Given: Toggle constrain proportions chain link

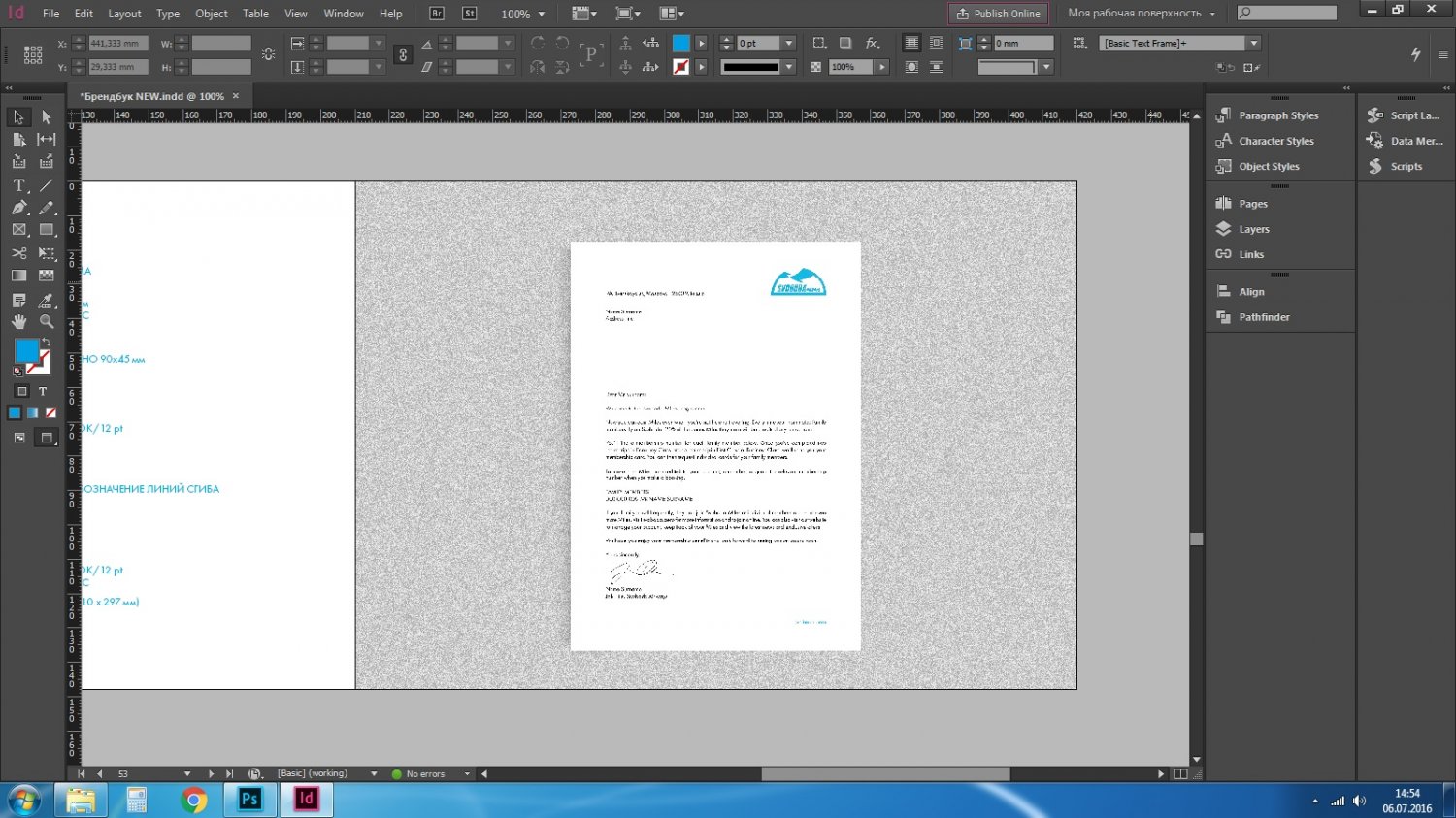Looking at the screenshot, I should click(403, 55).
